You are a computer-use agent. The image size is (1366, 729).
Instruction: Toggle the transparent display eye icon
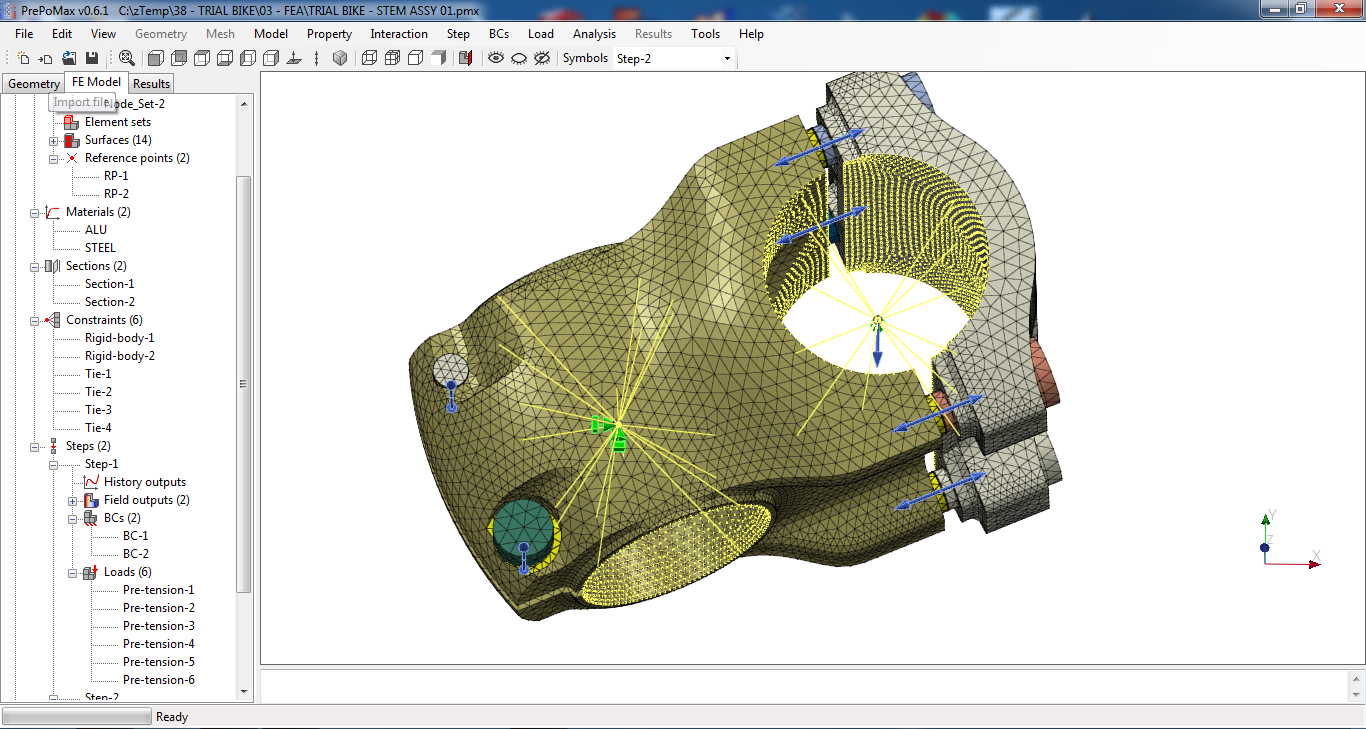(519, 57)
